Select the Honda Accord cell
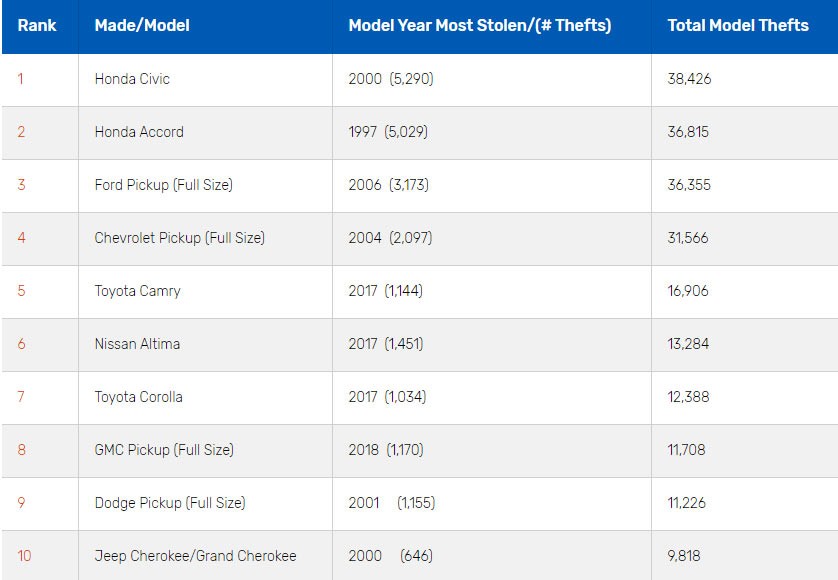 139,132
